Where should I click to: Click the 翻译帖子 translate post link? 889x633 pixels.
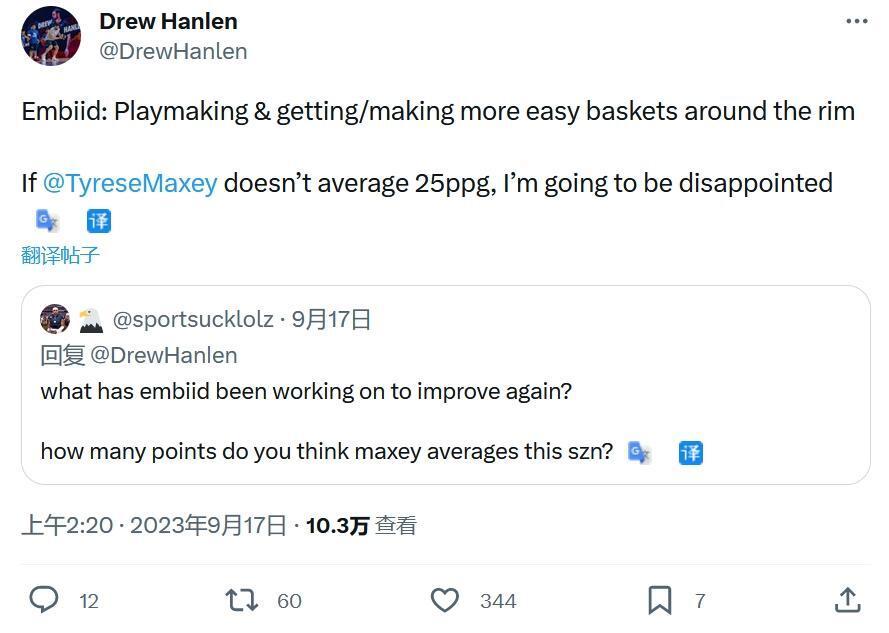click(61, 255)
